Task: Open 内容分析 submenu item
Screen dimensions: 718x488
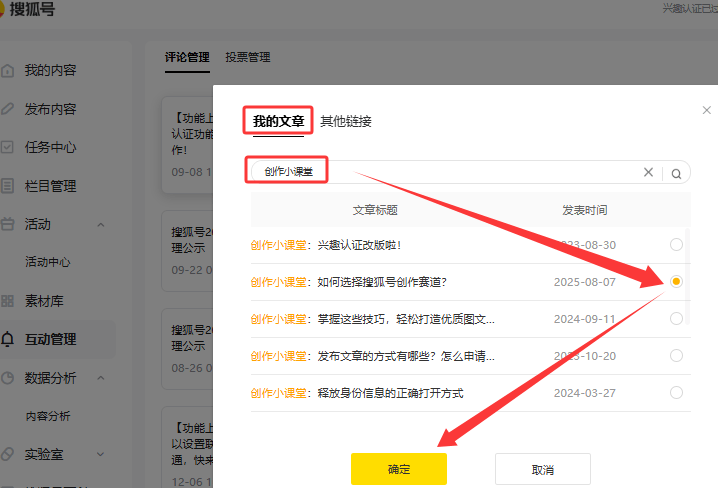Action: coord(48,416)
